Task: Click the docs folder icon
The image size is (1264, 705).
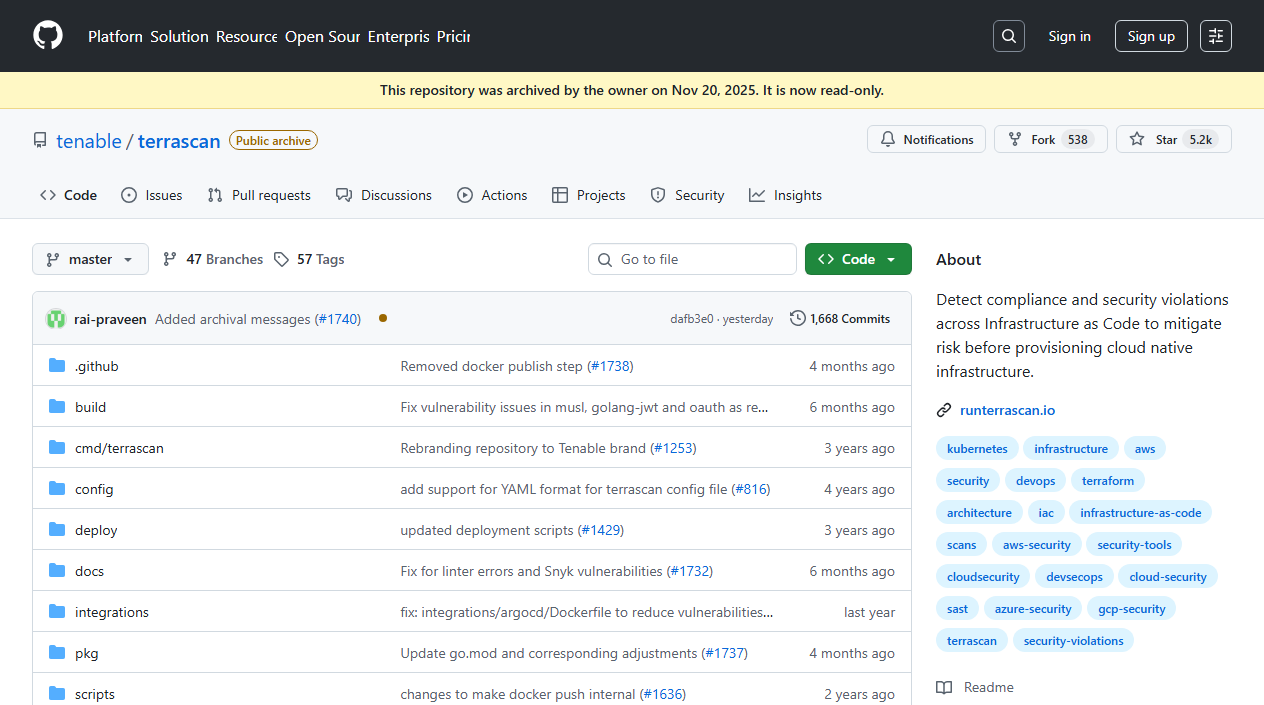Action: [x=57, y=571]
